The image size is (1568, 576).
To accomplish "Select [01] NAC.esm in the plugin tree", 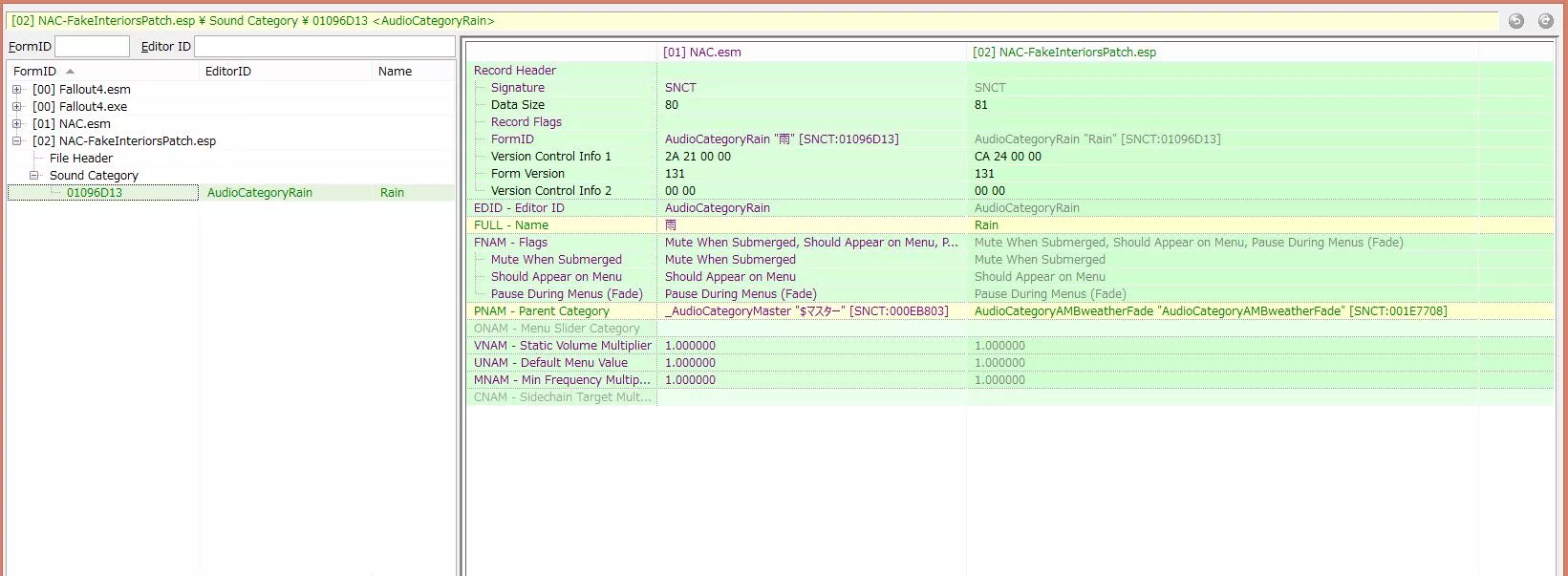I will point(72,124).
